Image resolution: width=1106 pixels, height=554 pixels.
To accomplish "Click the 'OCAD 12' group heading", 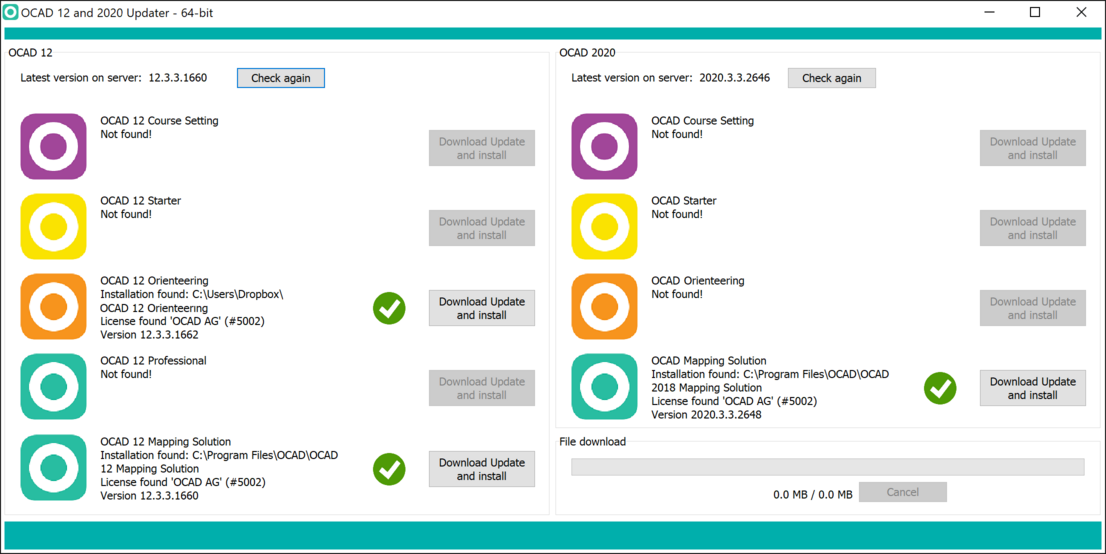I will click(x=30, y=52).
